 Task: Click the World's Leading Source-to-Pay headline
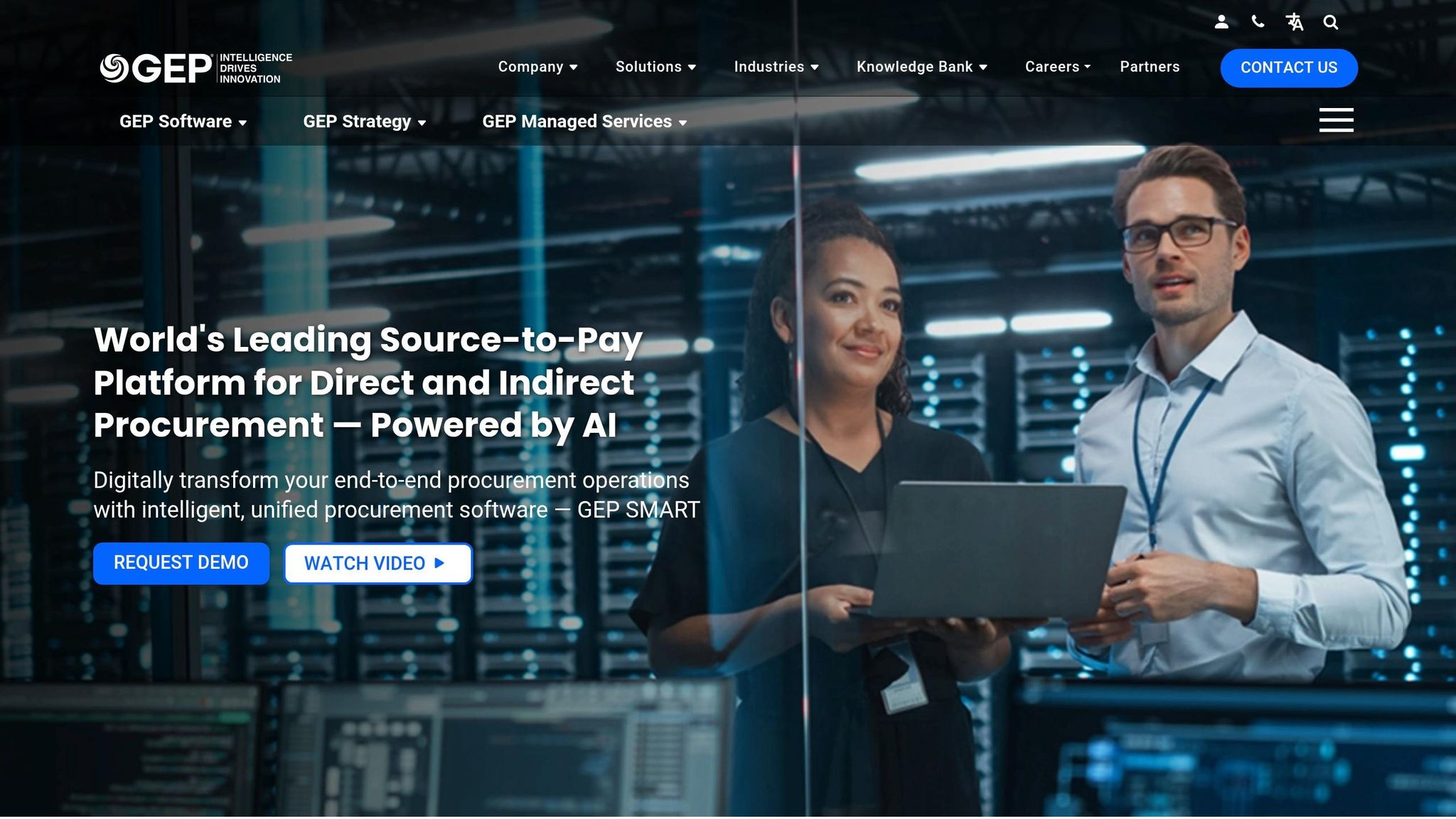pyautogui.click(x=368, y=382)
